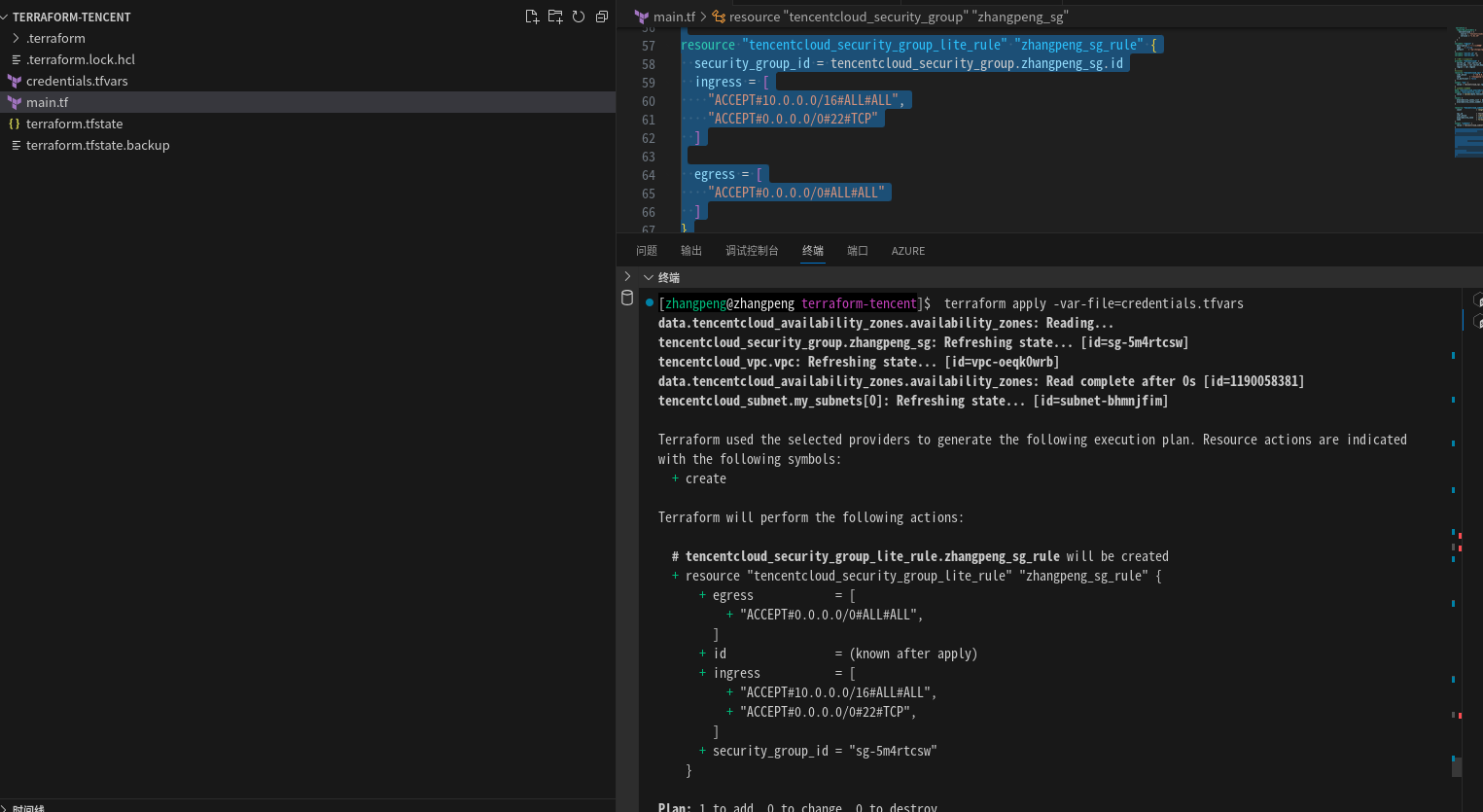Click the New File icon in explorer header

(532, 17)
